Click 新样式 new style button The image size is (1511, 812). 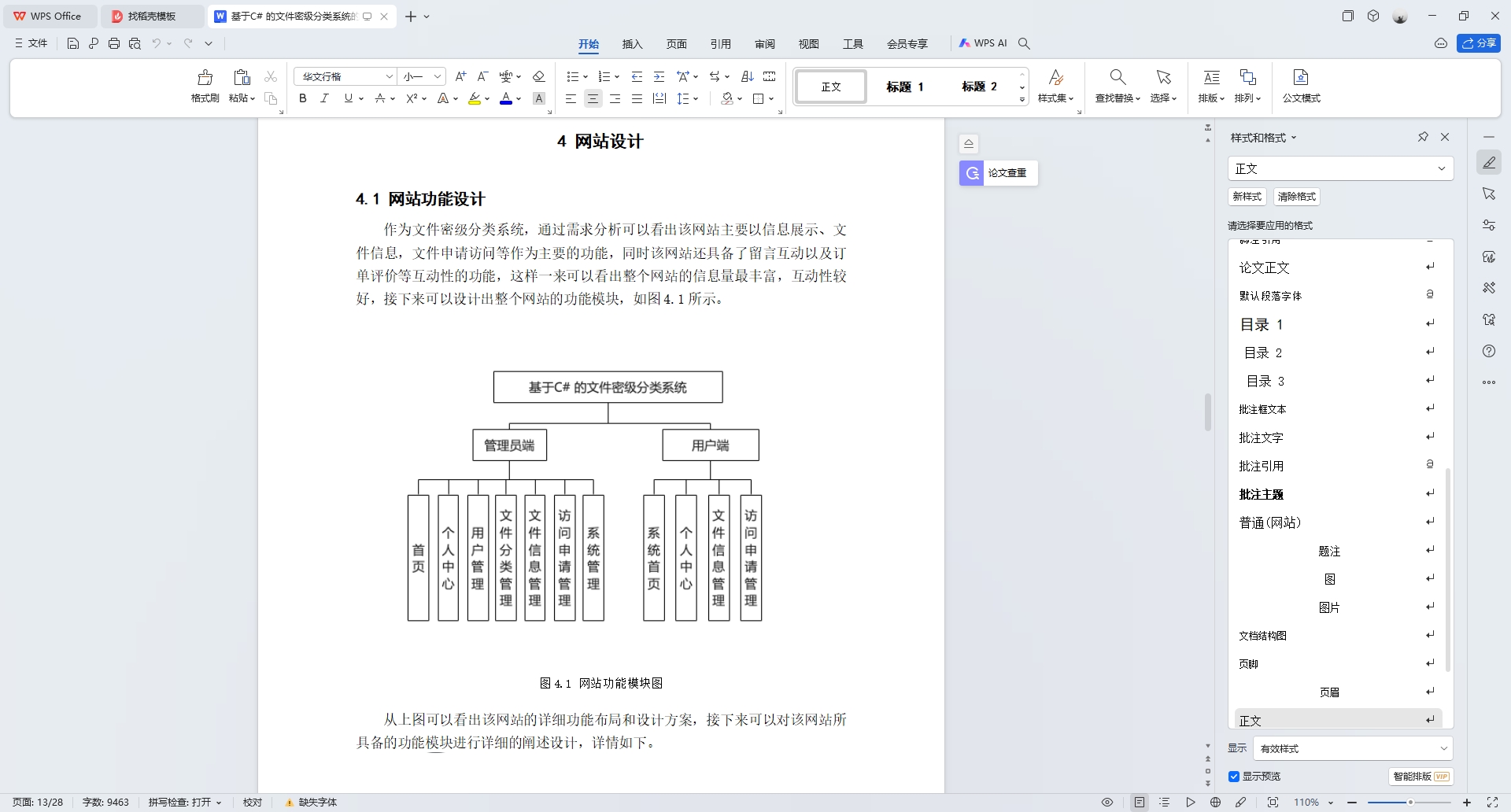(x=1247, y=197)
